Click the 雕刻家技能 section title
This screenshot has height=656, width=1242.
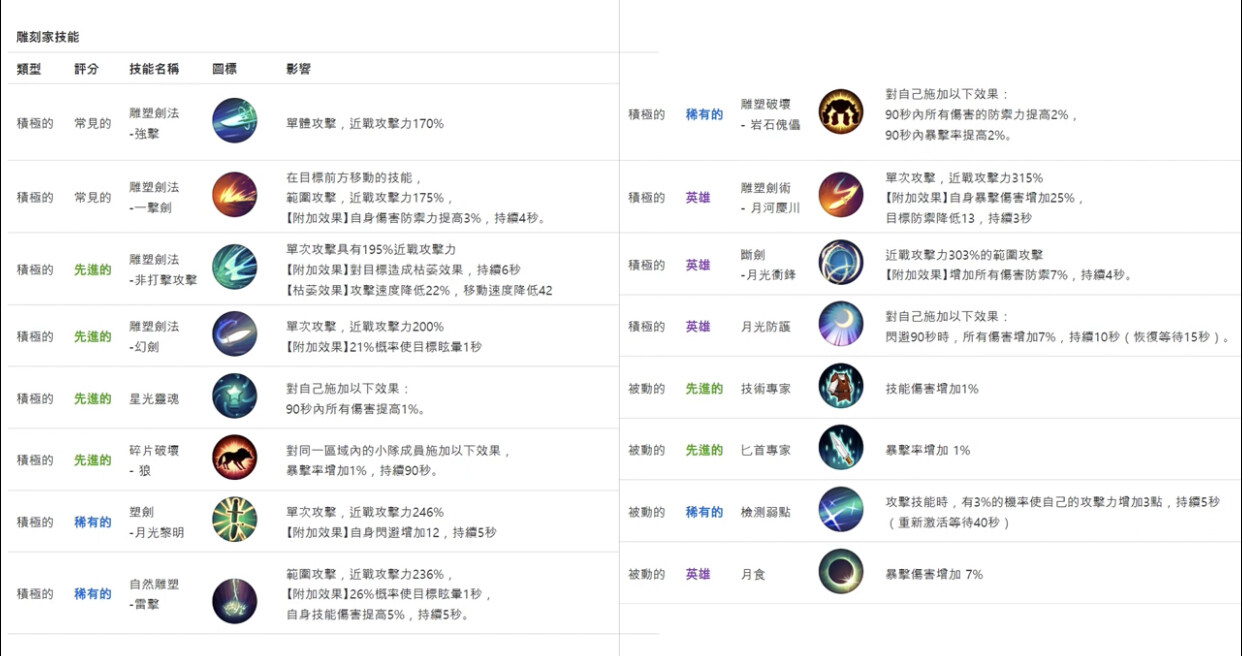[48, 37]
